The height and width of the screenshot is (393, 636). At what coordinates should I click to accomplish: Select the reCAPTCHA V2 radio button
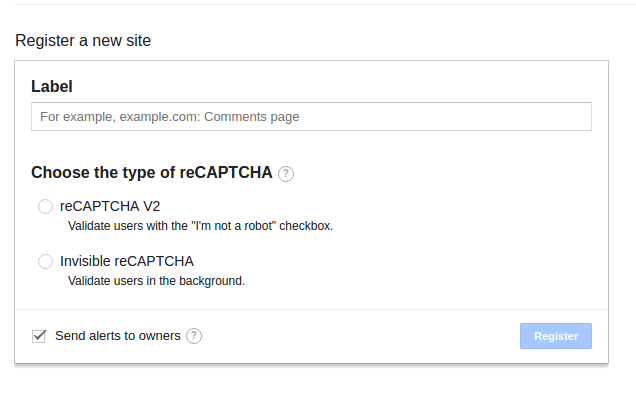(45, 206)
